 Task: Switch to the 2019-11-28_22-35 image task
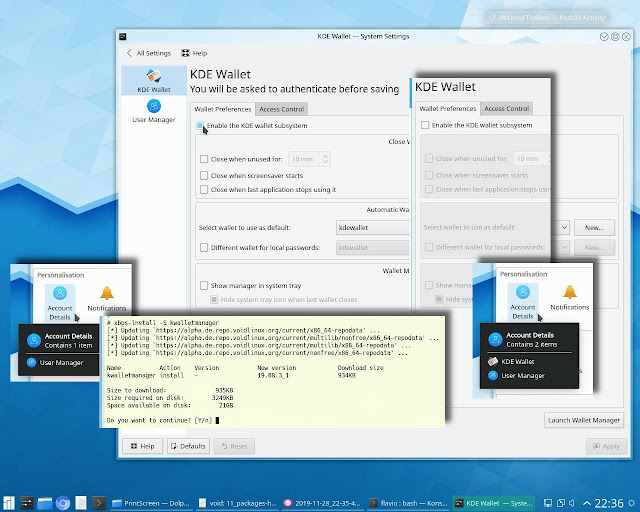pyautogui.click(x=322, y=503)
